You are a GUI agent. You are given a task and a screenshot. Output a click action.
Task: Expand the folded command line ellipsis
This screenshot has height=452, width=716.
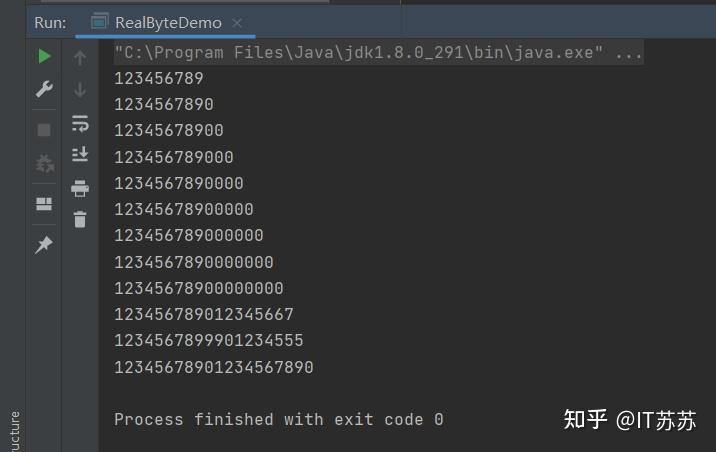[x=629, y=53]
